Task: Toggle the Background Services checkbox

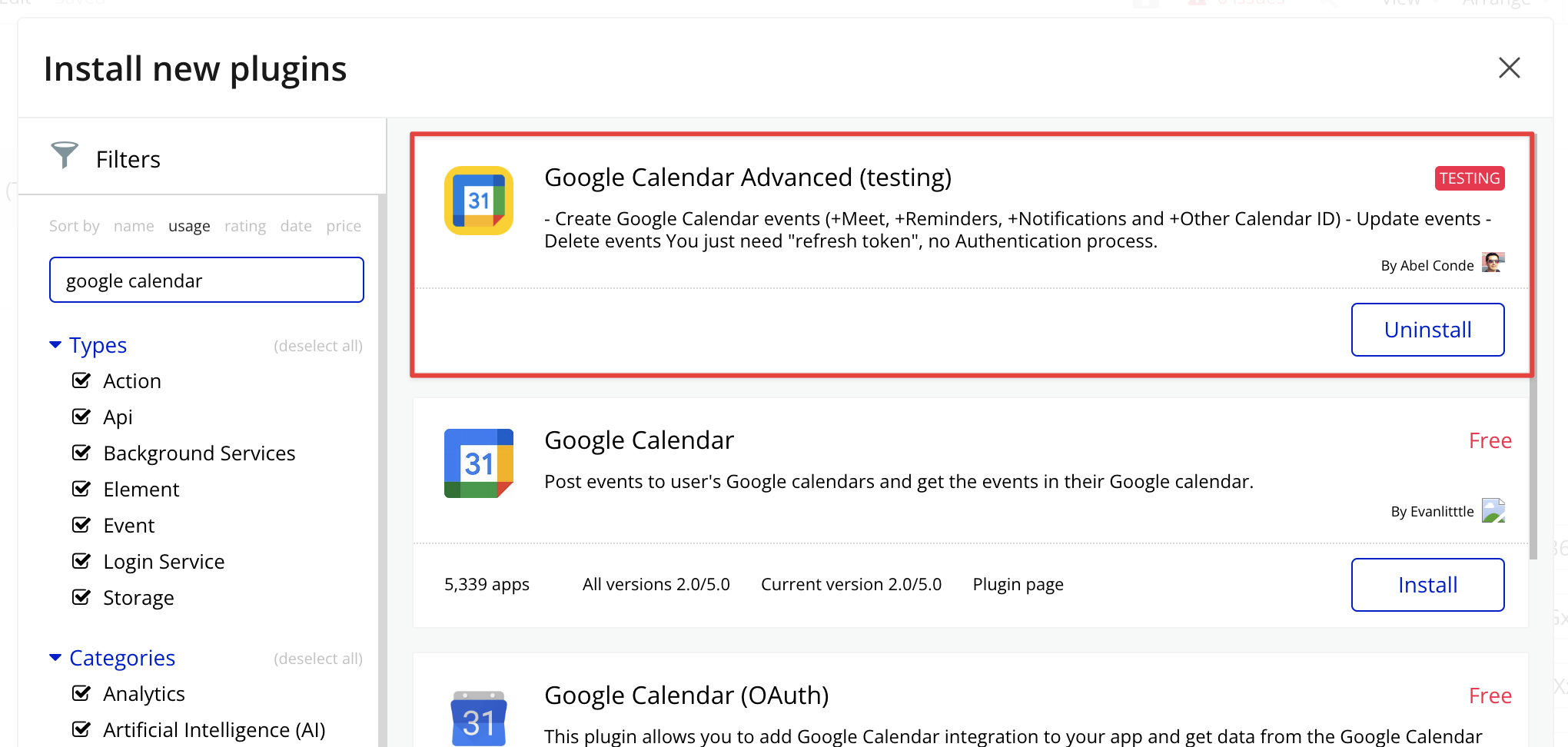Action: click(81, 453)
